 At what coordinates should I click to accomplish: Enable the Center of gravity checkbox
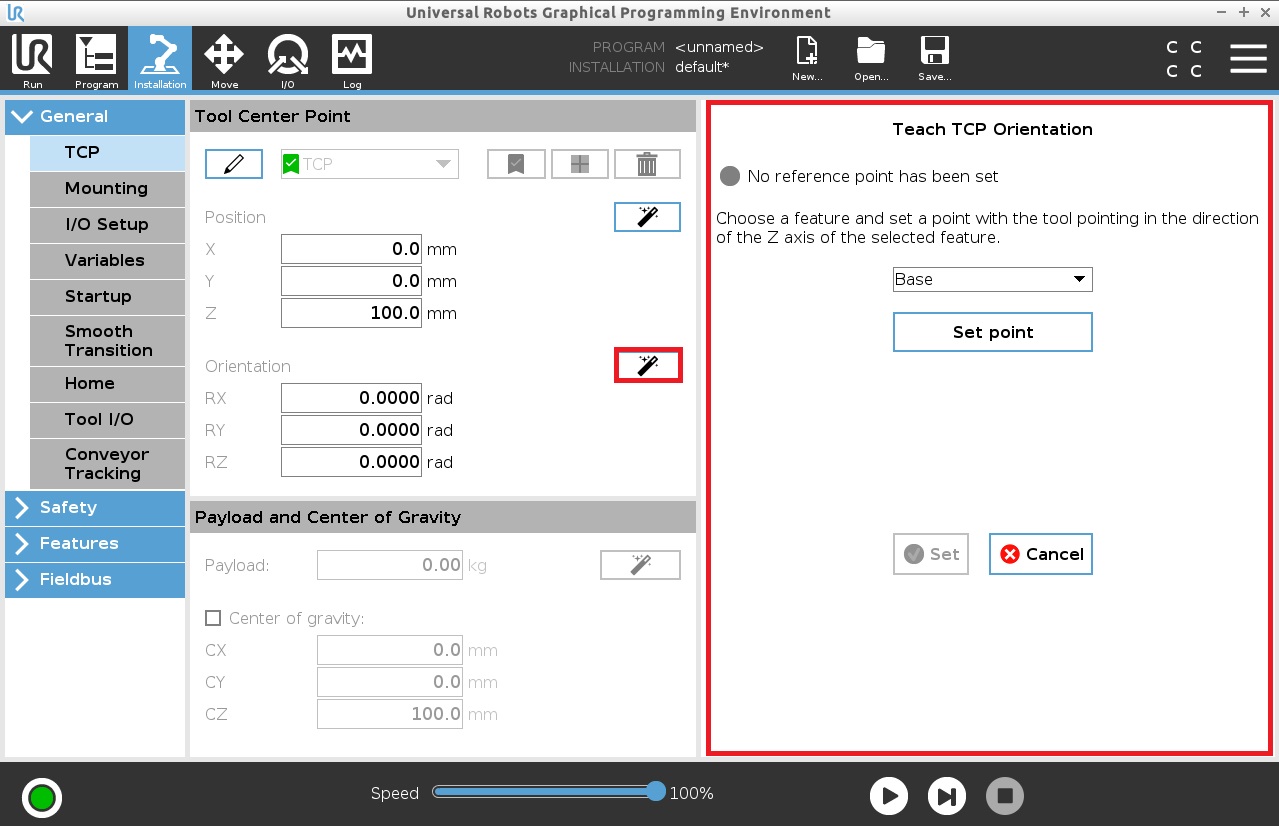pyautogui.click(x=212, y=618)
